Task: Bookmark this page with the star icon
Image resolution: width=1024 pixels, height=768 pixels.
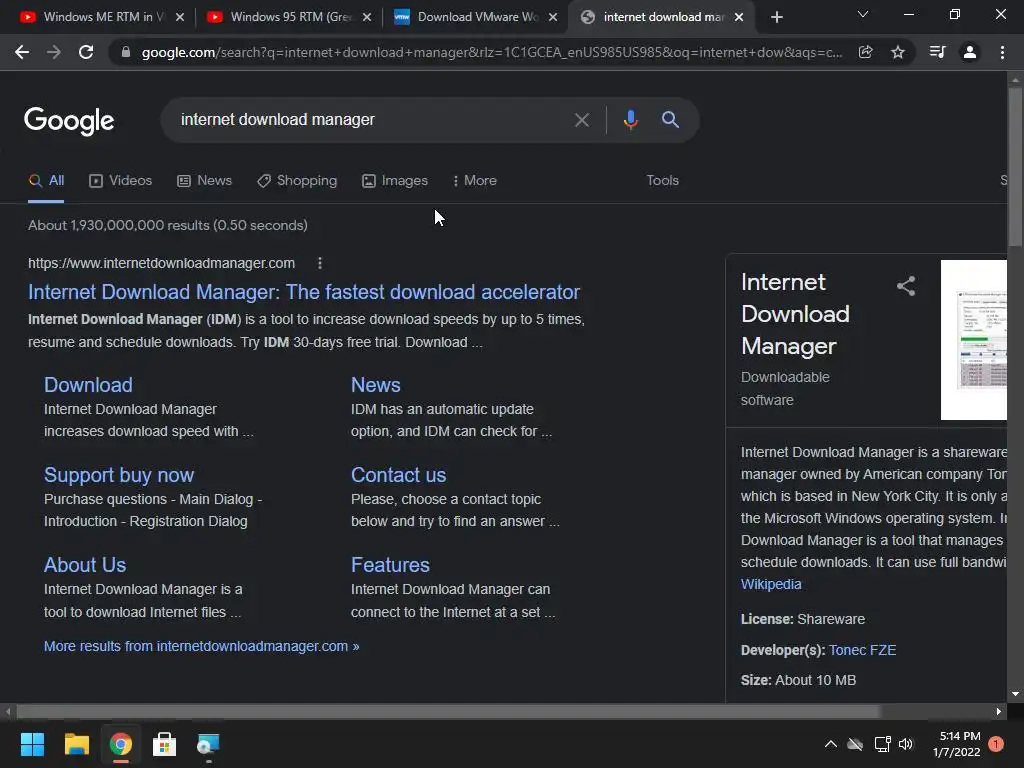Action: (x=898, y=52)
